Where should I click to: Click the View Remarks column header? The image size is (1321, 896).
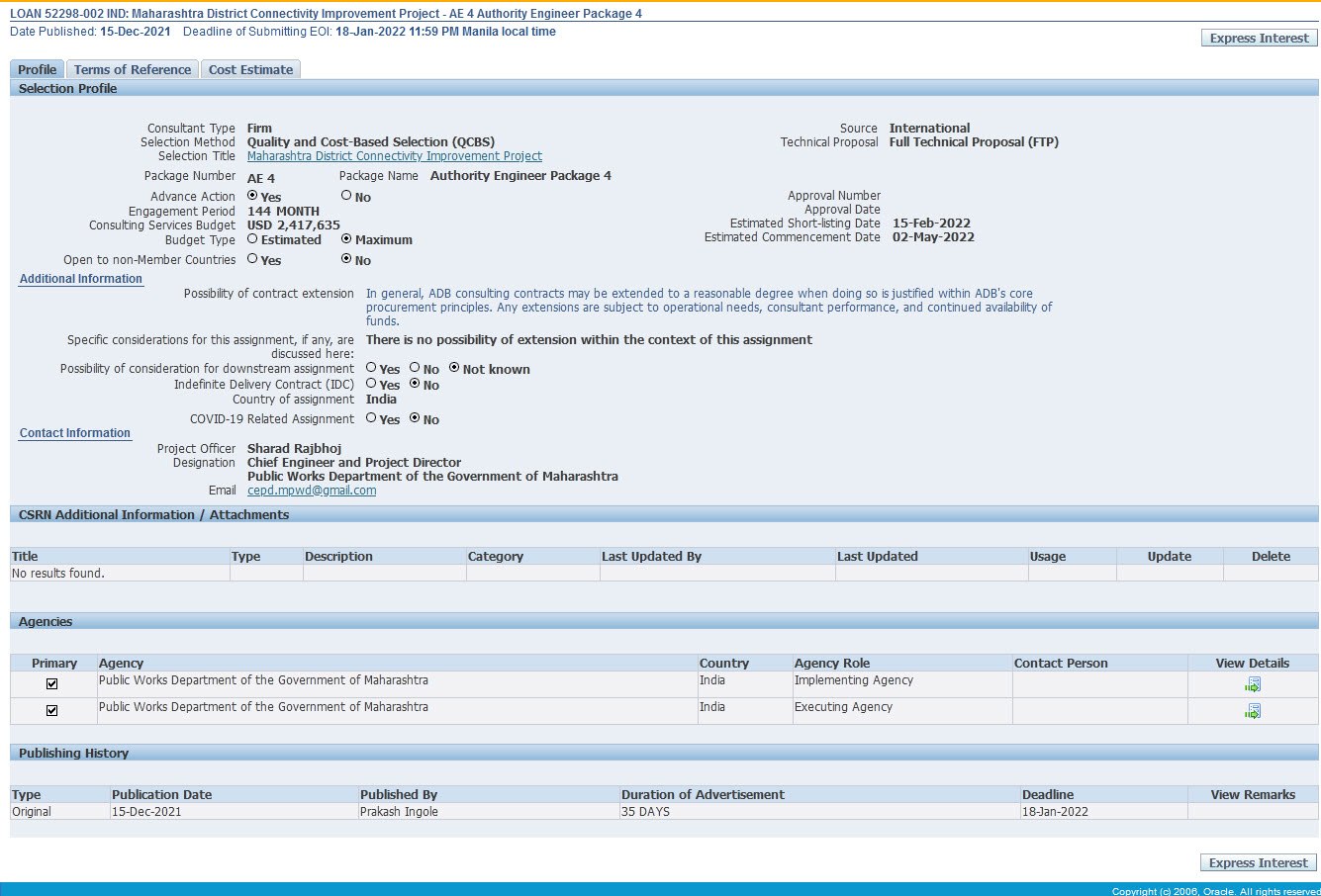(x=1253, y=795)
